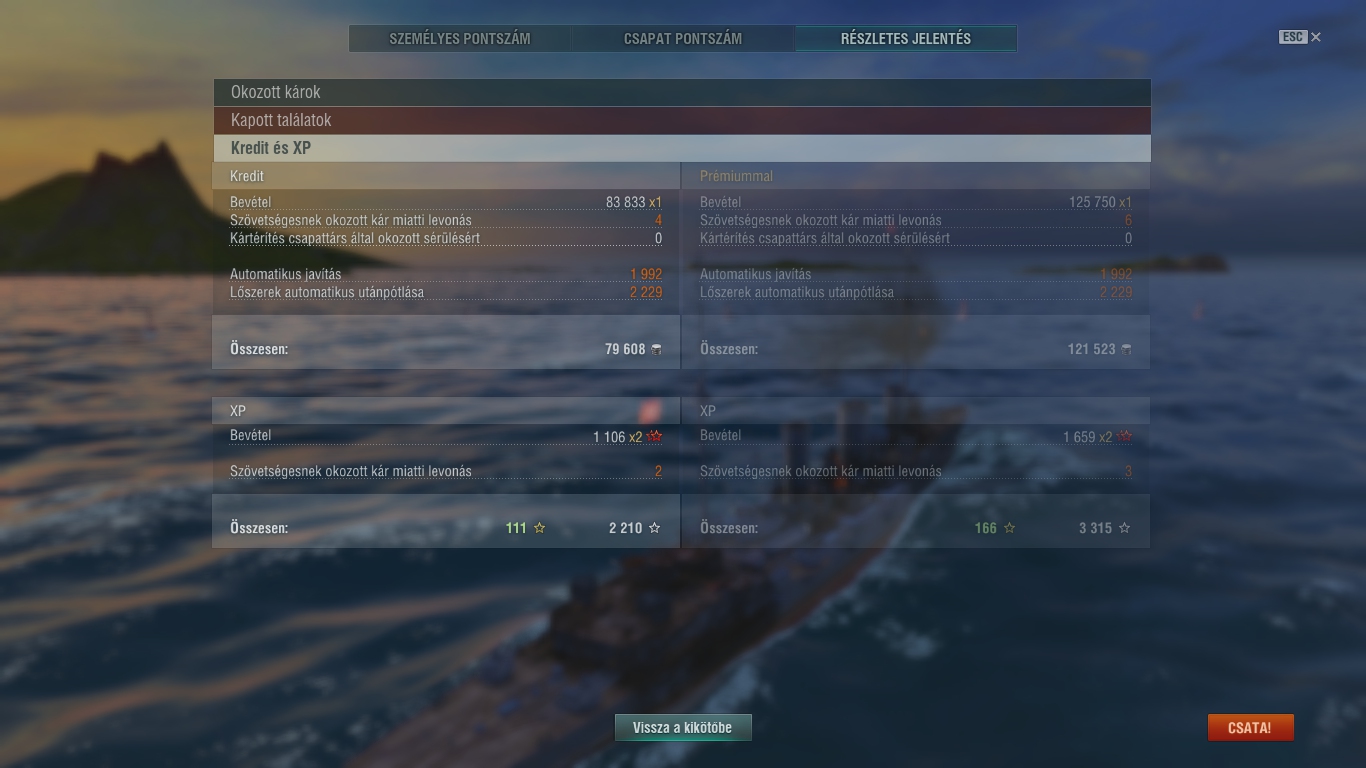Click the ESC key indicator
The height and width of the screenshot is (768, 1366).
click(1293, 37)
